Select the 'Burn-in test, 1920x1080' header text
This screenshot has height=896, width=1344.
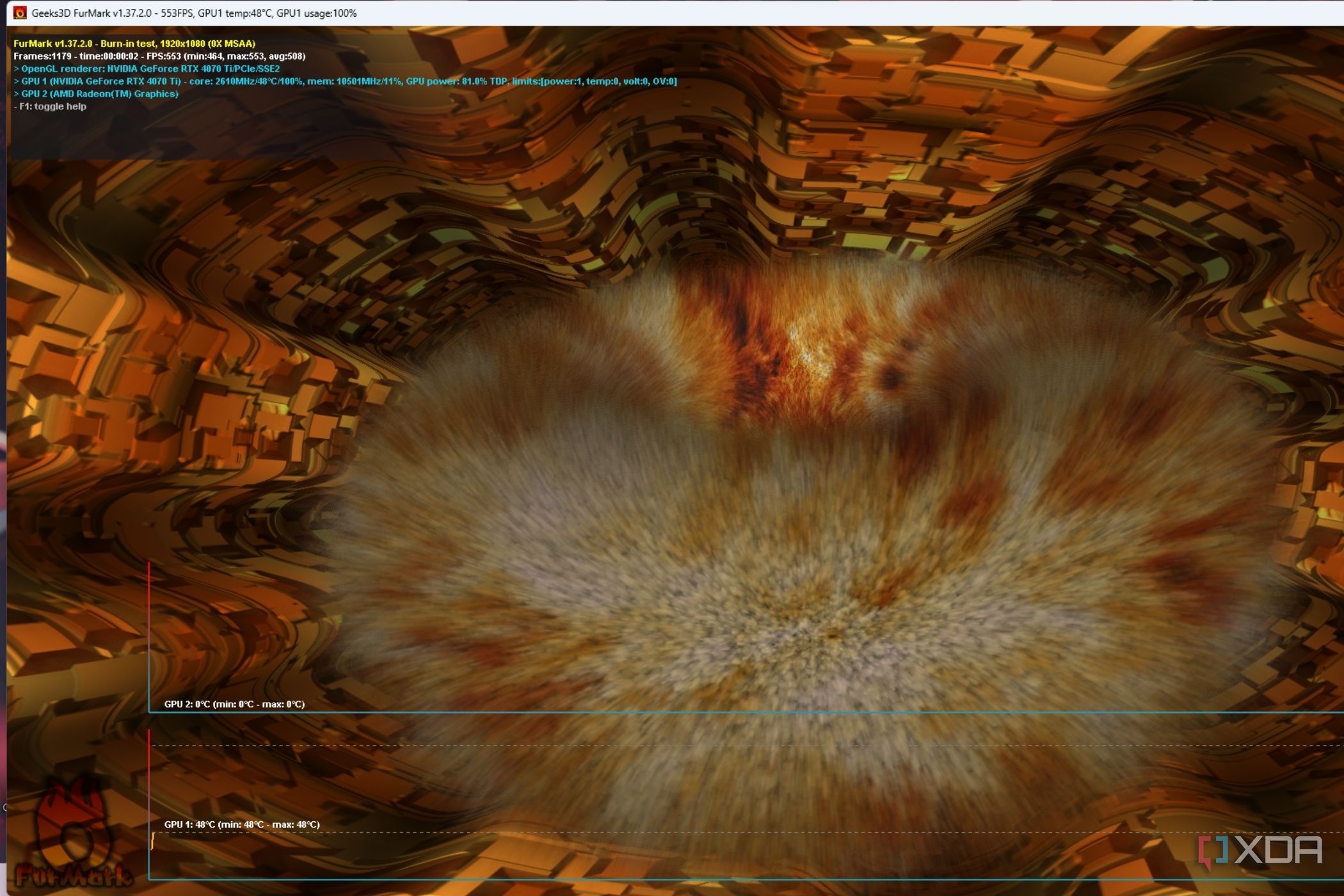click(x=133, y=43)
